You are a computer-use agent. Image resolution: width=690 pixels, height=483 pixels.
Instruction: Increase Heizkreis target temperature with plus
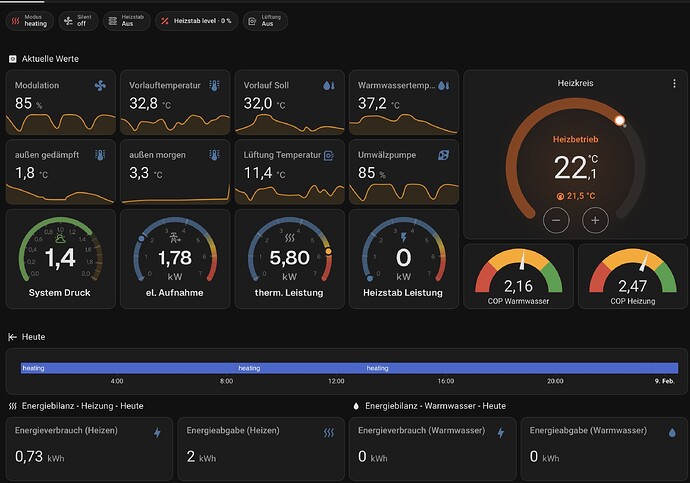(x=595, y=220)
